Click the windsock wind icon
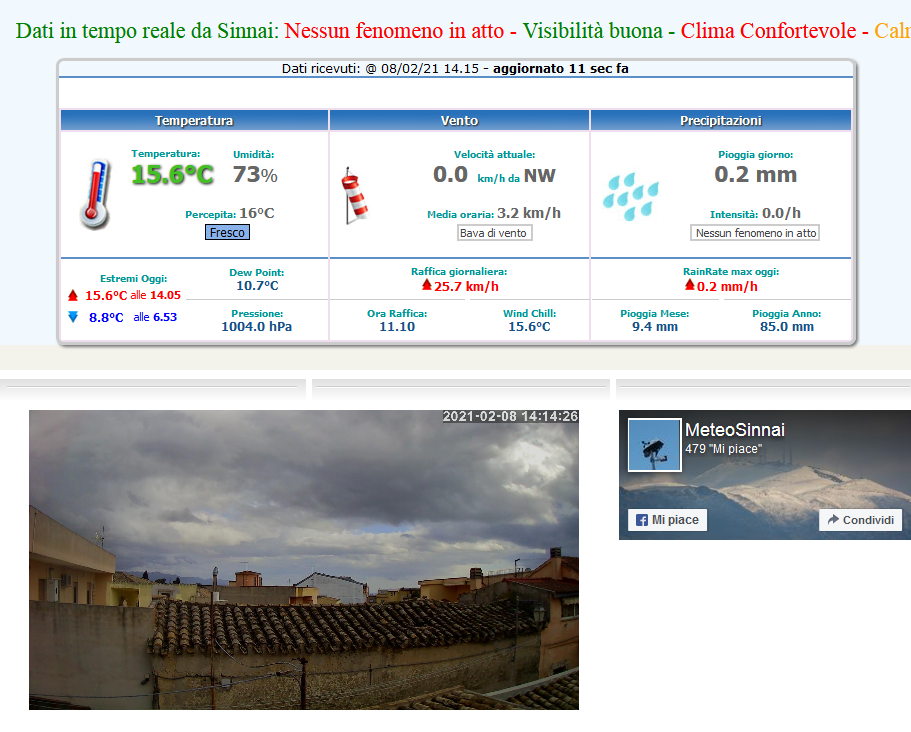The height and width of the screenshot is (732, 911). 354,195
